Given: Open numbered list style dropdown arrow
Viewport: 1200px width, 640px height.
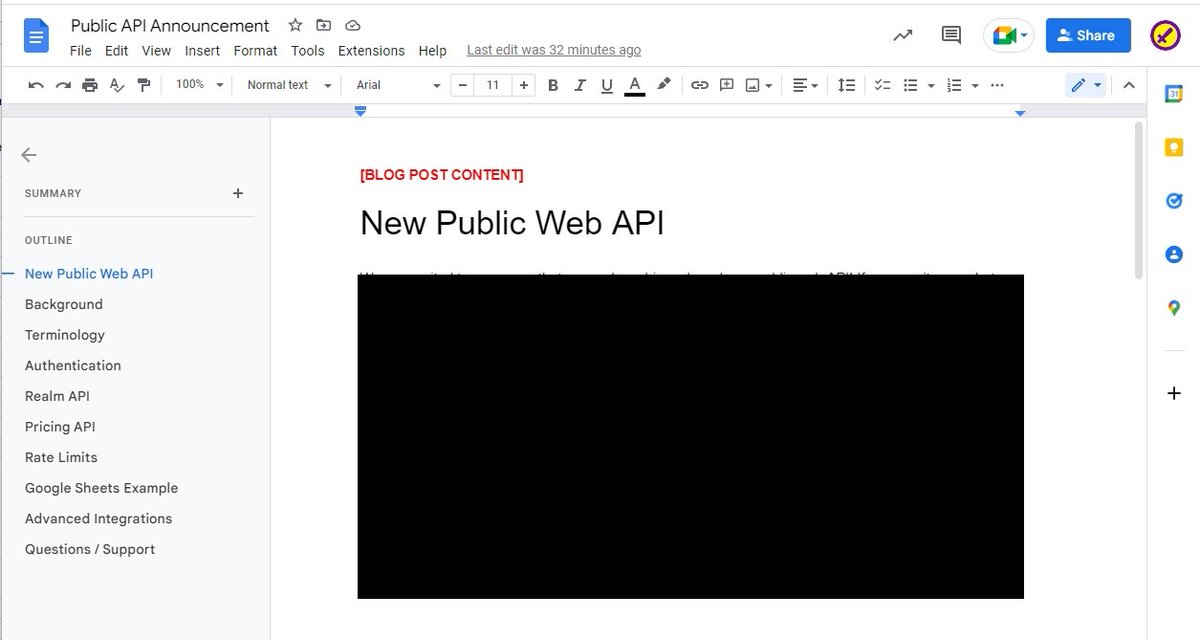Looking at the screenshot, I should pos(975,85).
